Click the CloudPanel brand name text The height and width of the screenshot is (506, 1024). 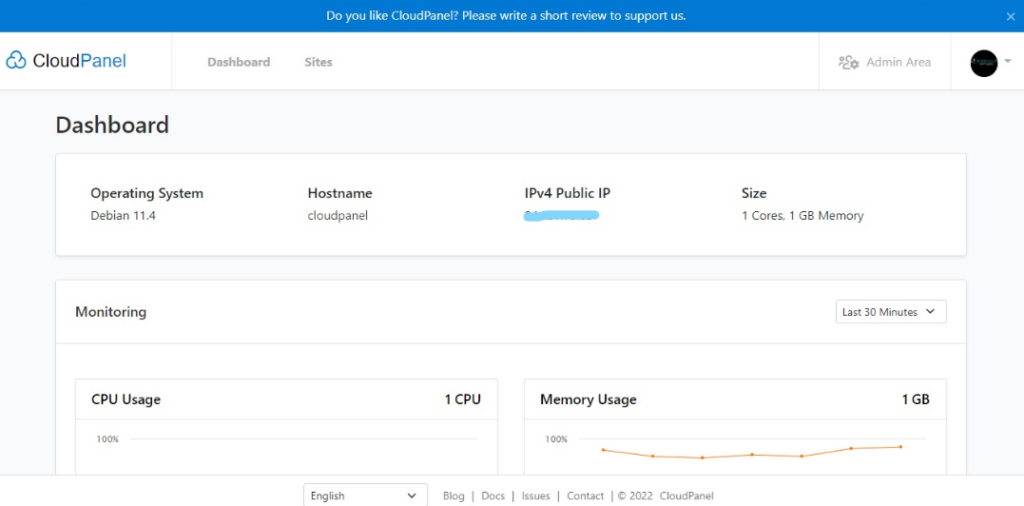[79, 61]
